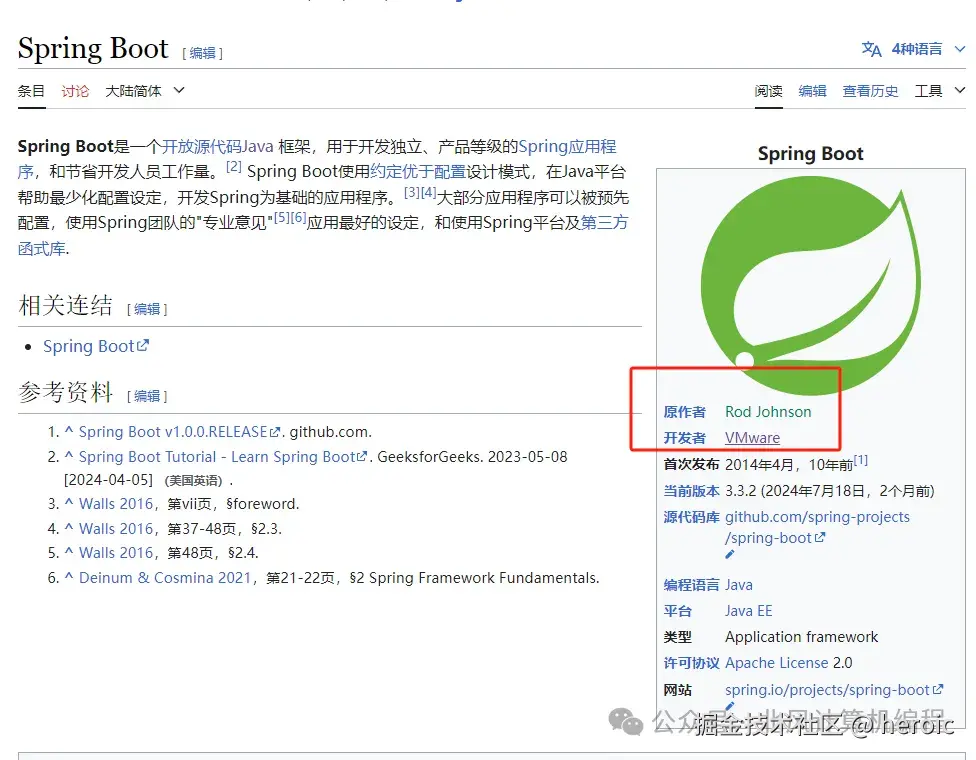Click the back-reference caret for reference 3
Image resolution: width=976 pixels, height=760 pixels.
[x=69, y=502]
